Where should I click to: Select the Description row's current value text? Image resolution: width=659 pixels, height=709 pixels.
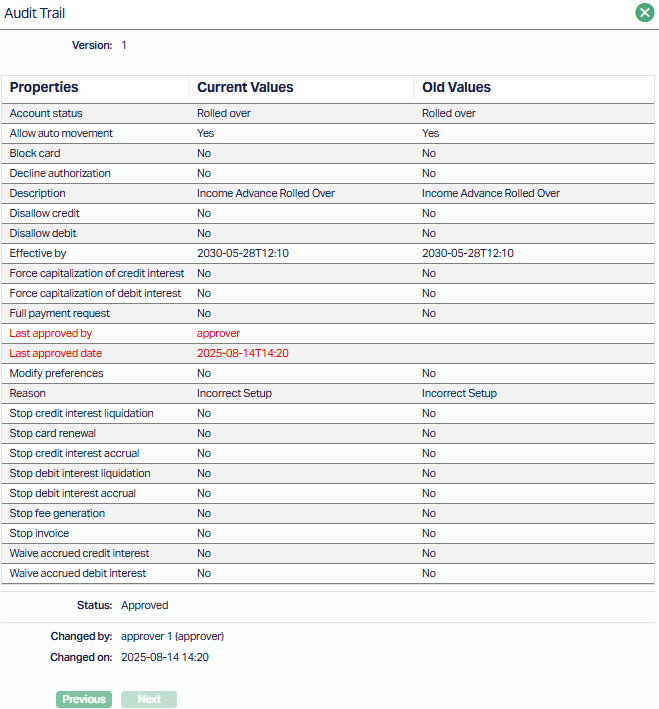tap(265, 193)
